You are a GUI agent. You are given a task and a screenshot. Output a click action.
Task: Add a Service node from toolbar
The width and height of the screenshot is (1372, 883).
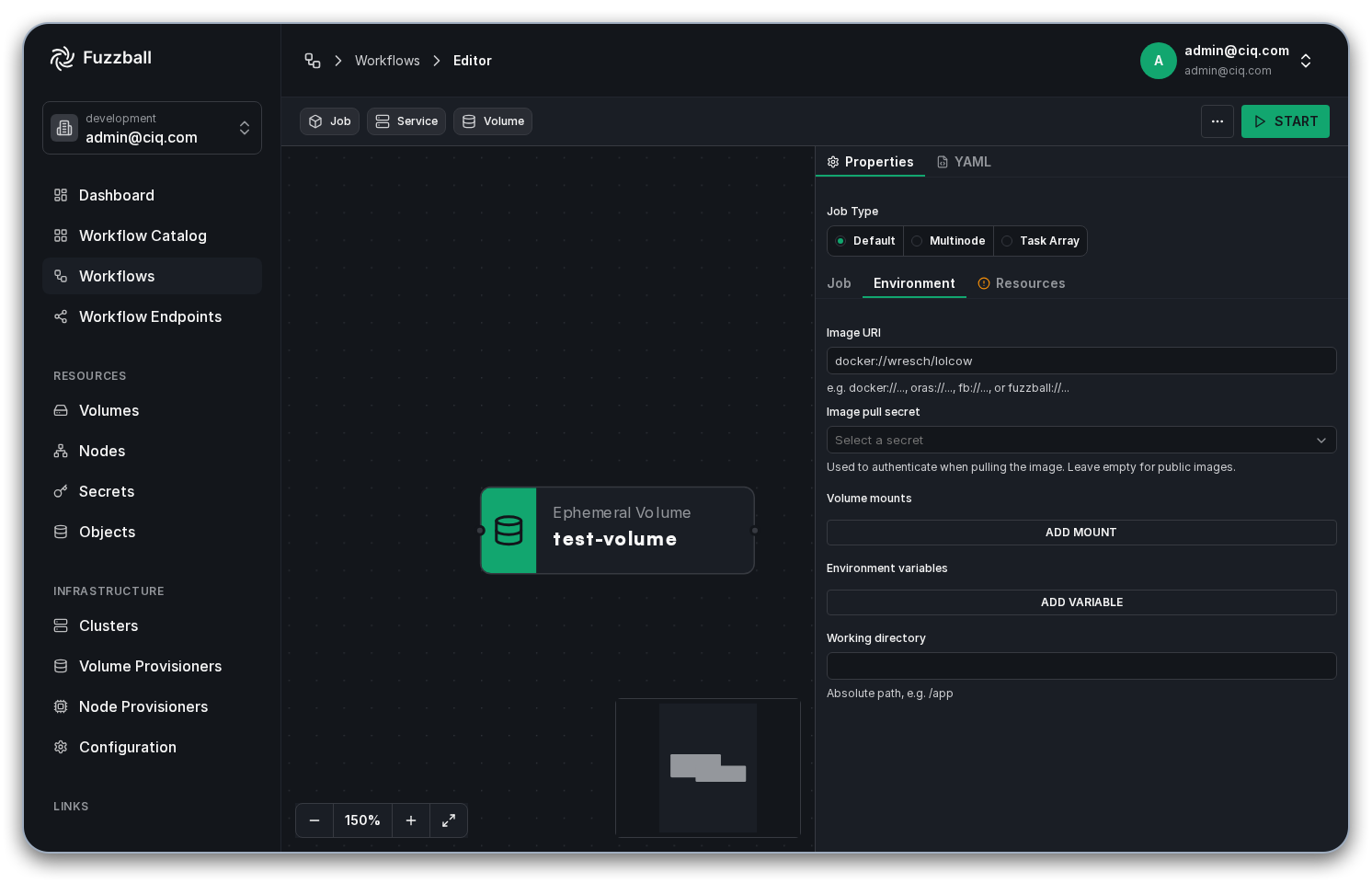[406, 121]
